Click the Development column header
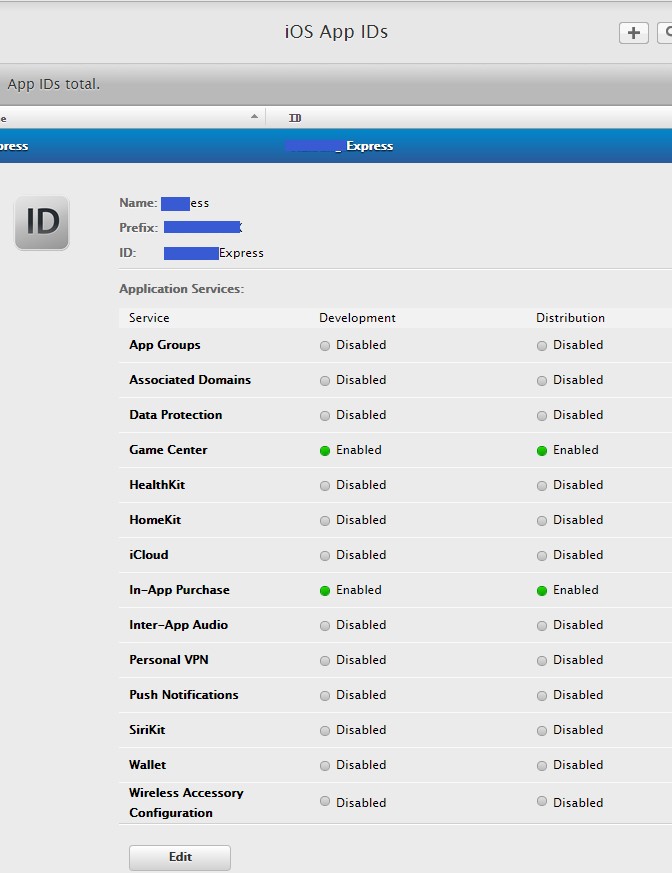The height and width of the screenshot is (873, 672). pos(357,318)
